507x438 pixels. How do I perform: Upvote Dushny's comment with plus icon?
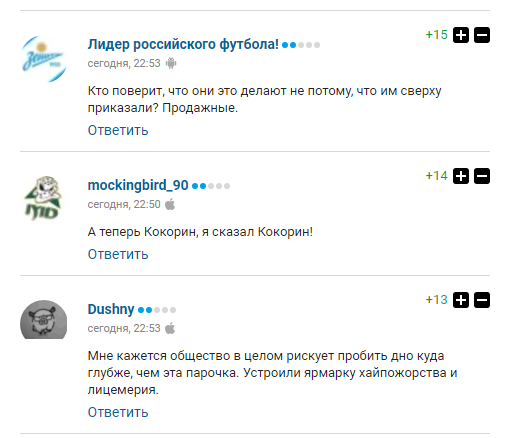tap(461, 300)
